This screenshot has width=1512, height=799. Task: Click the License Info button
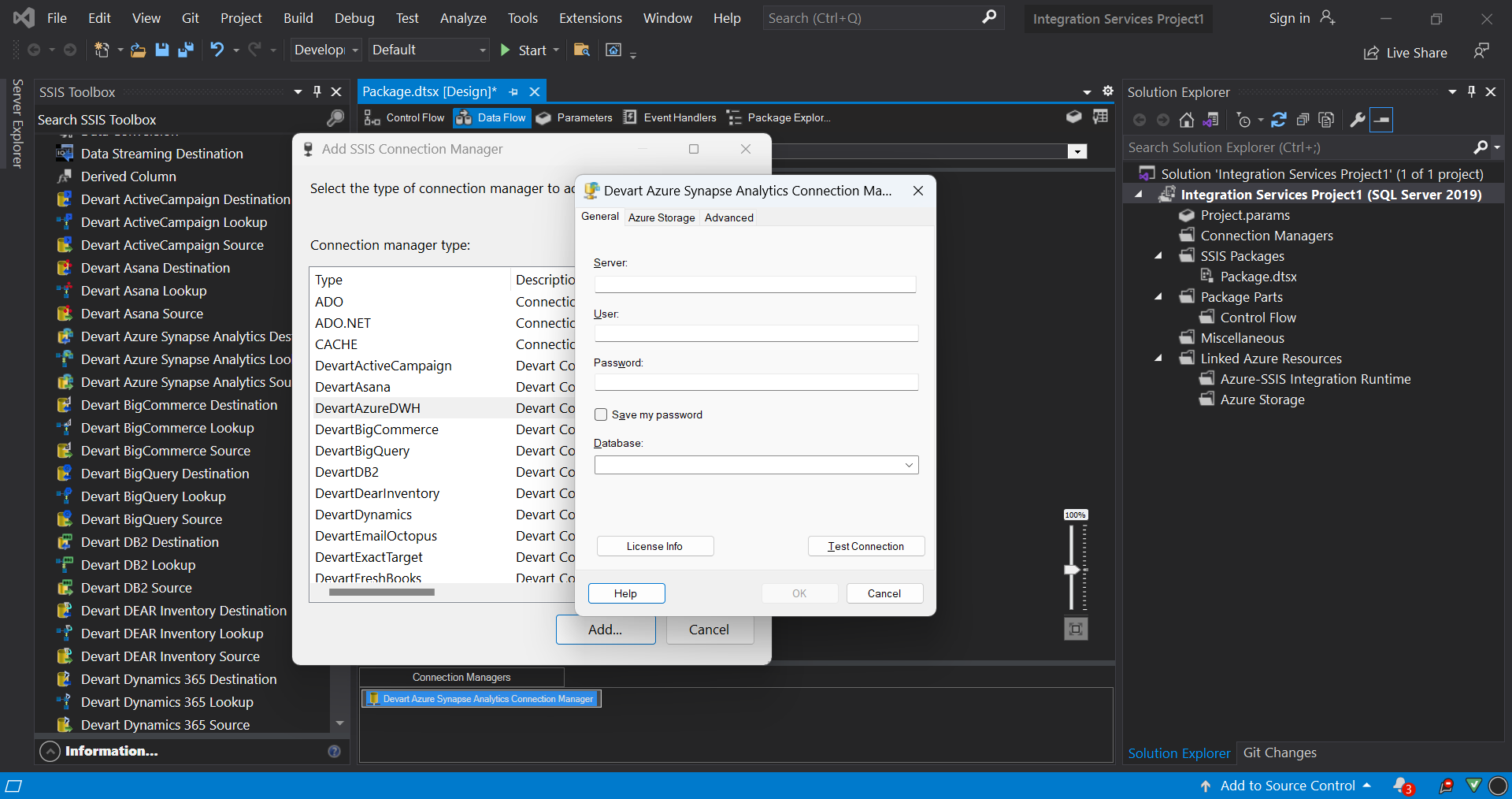tap(655, 546)
